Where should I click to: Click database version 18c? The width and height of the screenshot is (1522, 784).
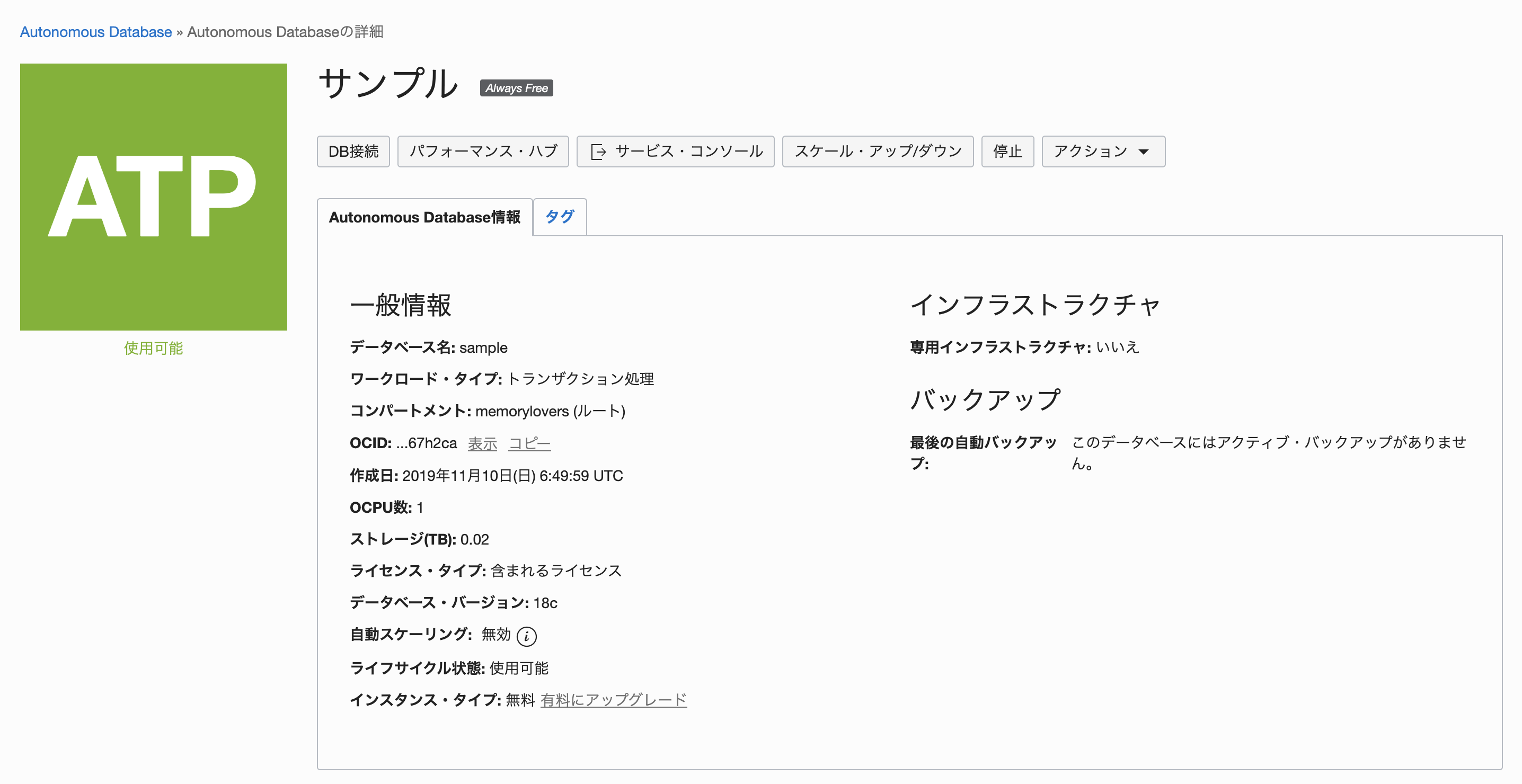tap(545, 603)
